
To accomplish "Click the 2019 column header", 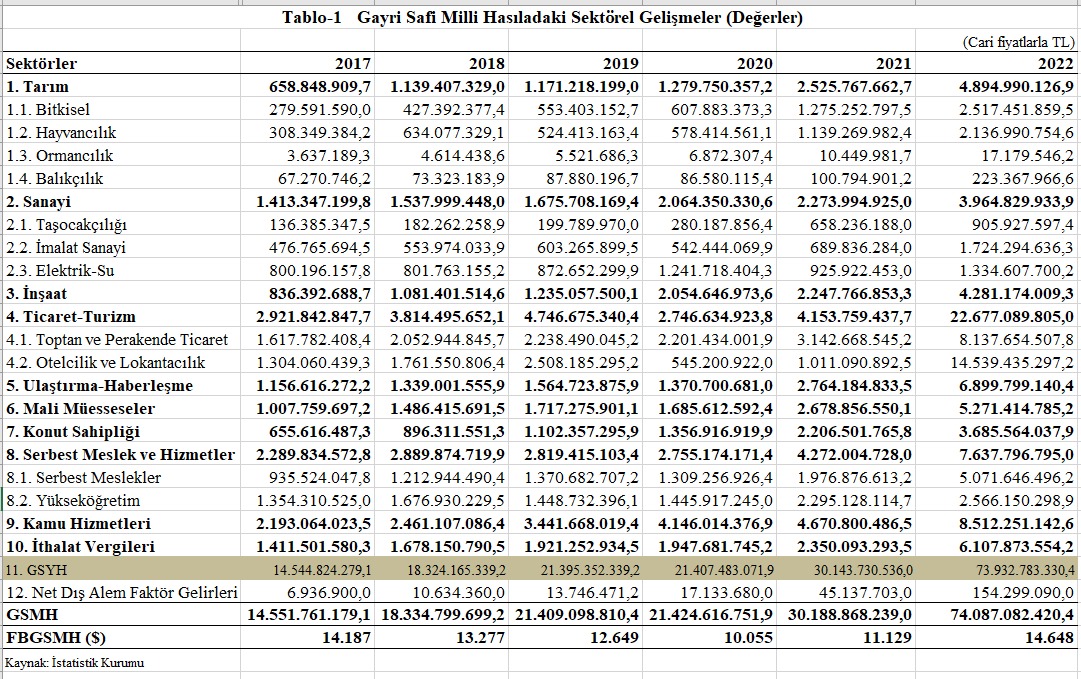I will pyautogui.click(x=620, y=63).
